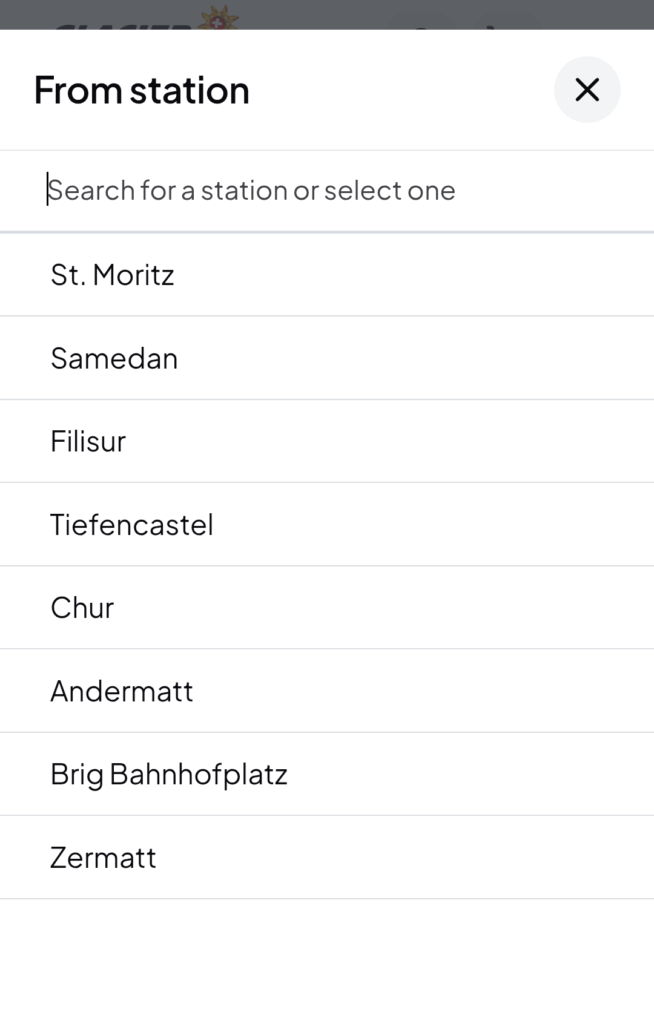Close the From station dialog
Image resolution: width=654 pixels, height=1024 pixels.
[587, 89]
